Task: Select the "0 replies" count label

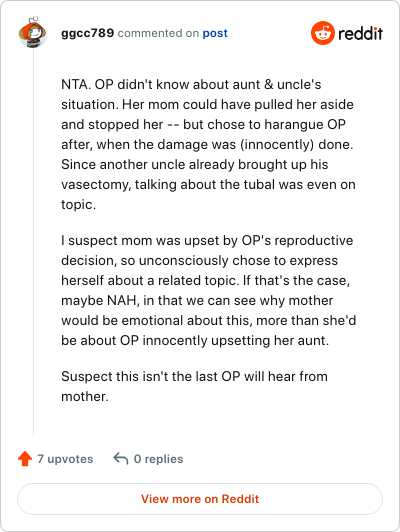Action: point(158,459)
